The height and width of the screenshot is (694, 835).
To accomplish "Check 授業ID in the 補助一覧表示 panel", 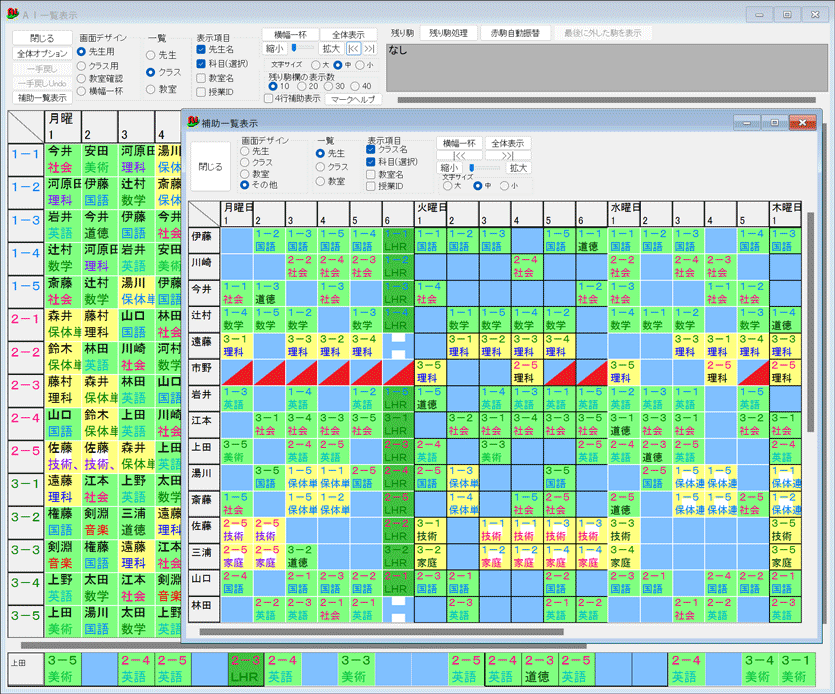I will (371, 185).
